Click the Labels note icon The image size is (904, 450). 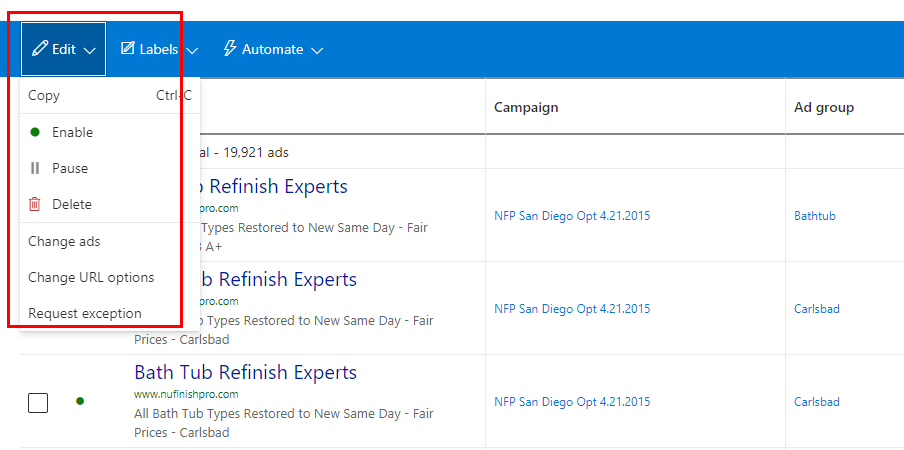(x=127, y=48)
